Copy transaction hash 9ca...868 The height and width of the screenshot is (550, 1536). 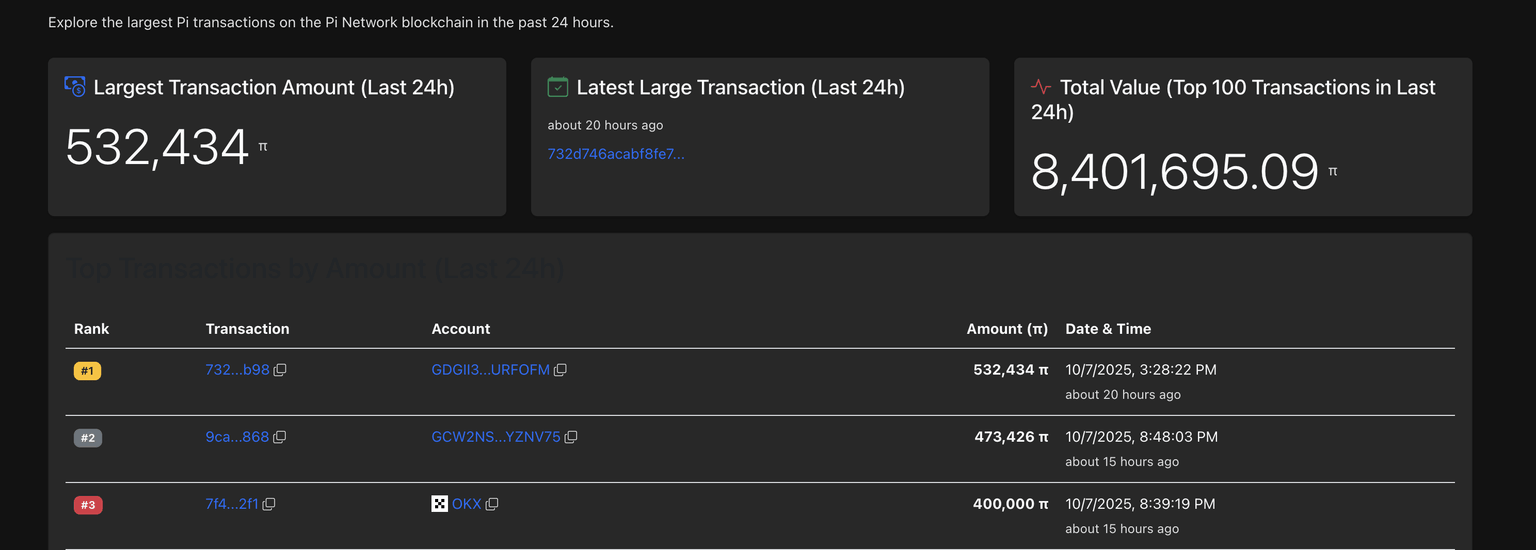(279, 437)
